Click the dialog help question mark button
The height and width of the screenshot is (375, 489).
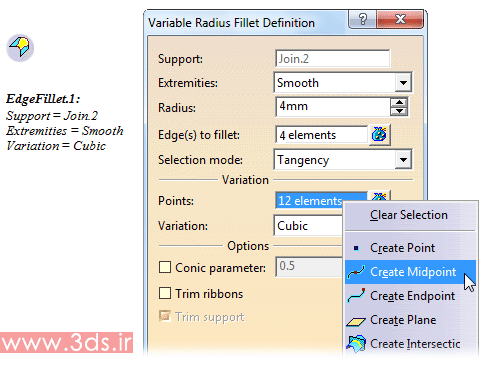click(363, 19)
